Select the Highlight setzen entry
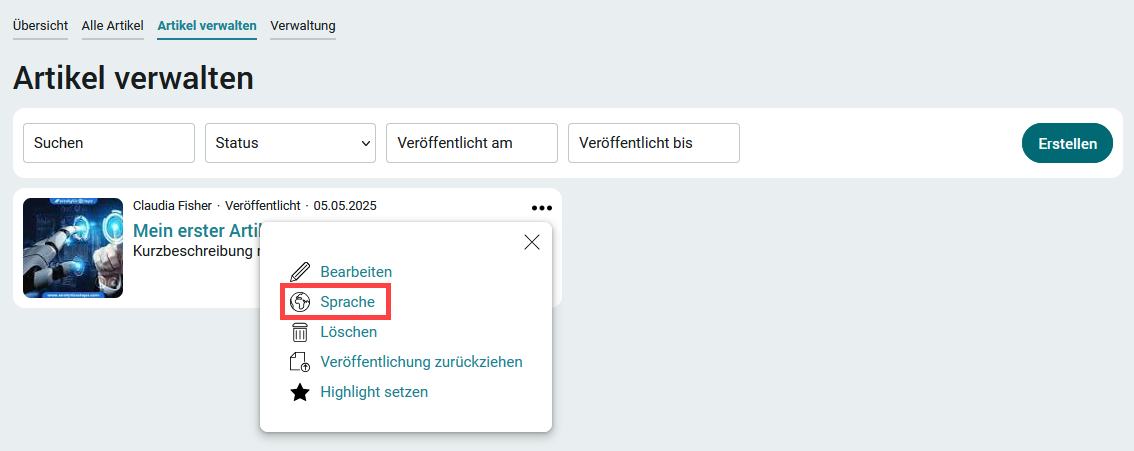 point(374,392)
